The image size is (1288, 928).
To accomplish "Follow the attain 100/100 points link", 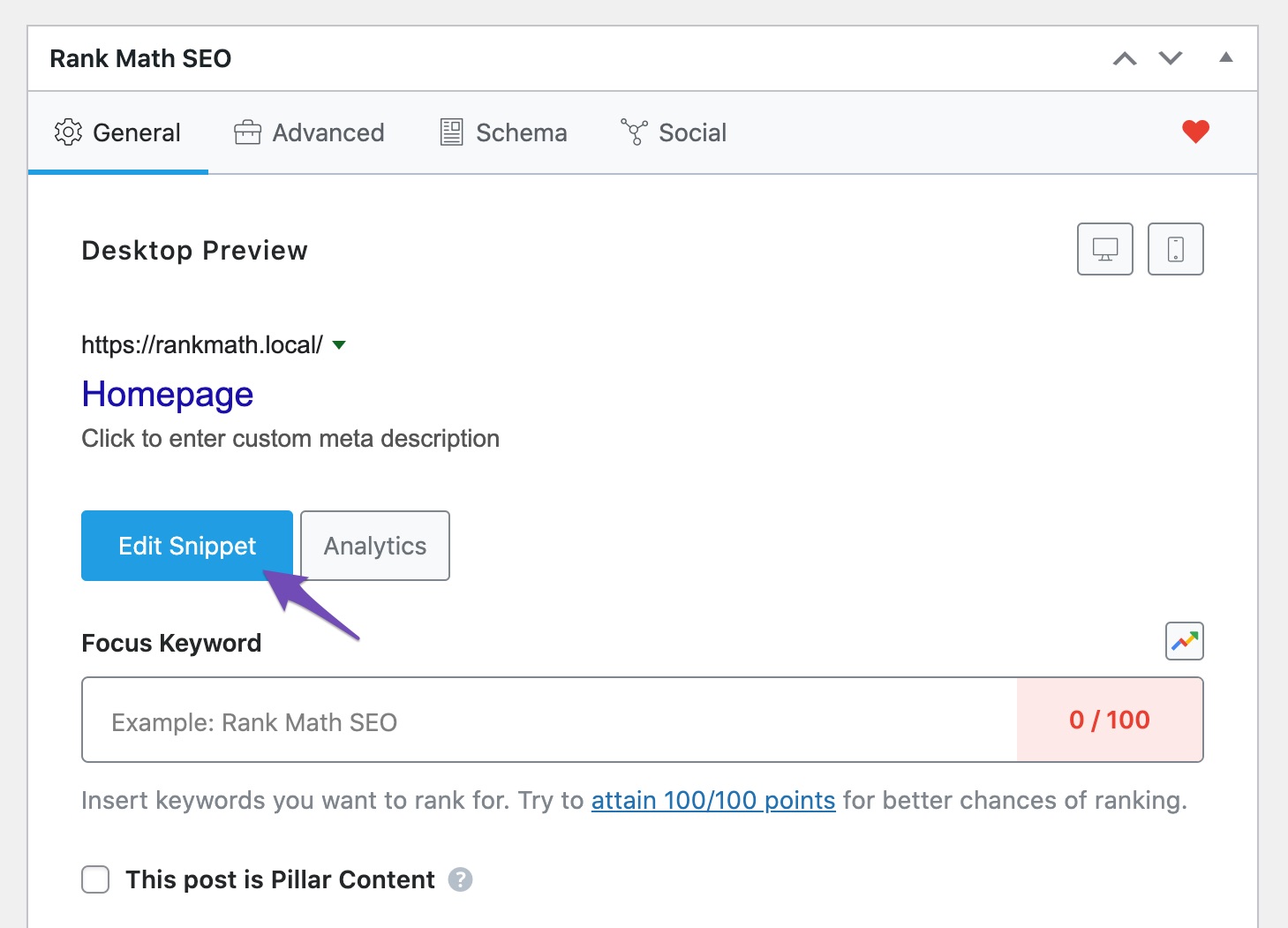I will point(712,800).
